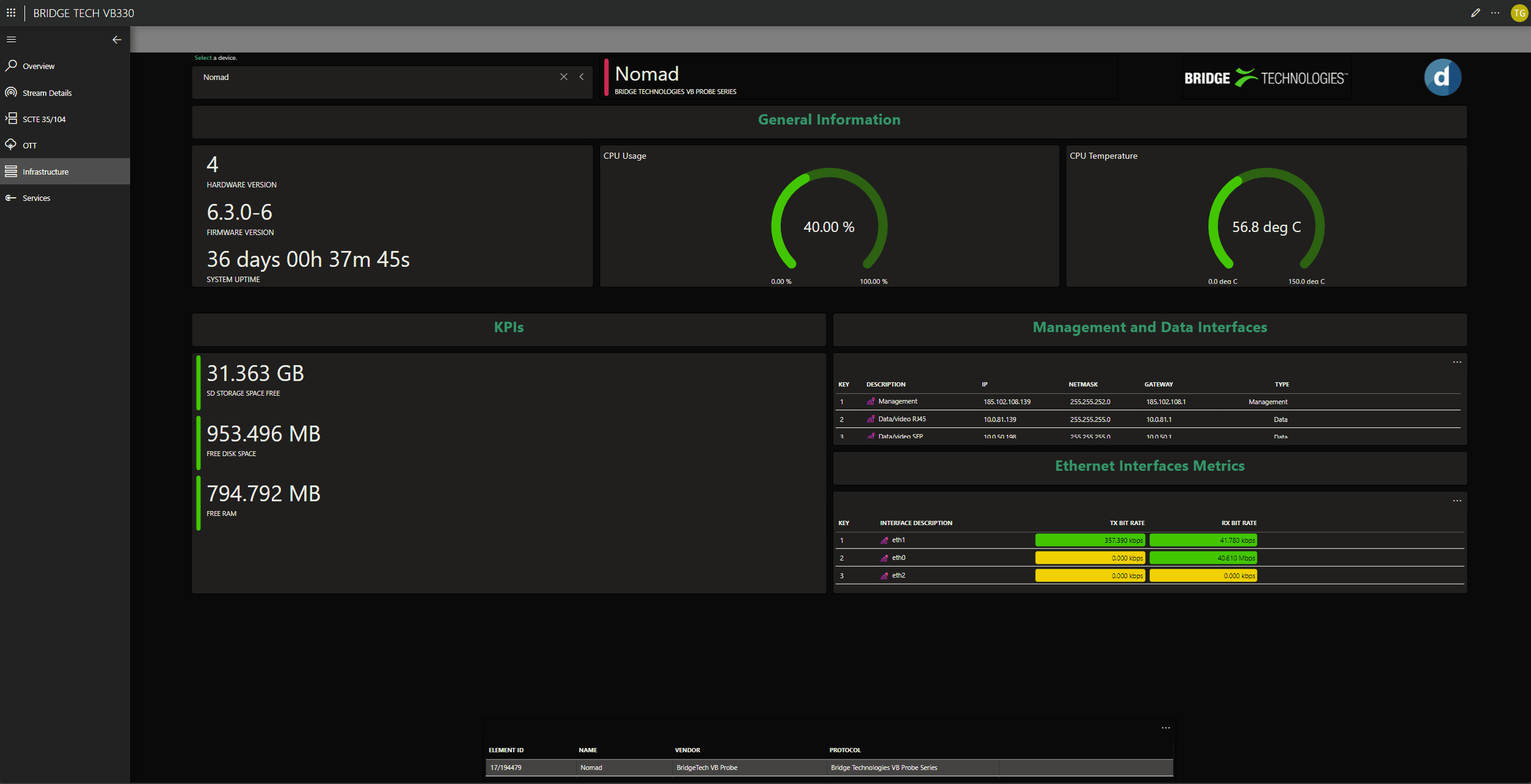Click eth0 RX 40.610 Mbps bar

tap(1203, 558)
